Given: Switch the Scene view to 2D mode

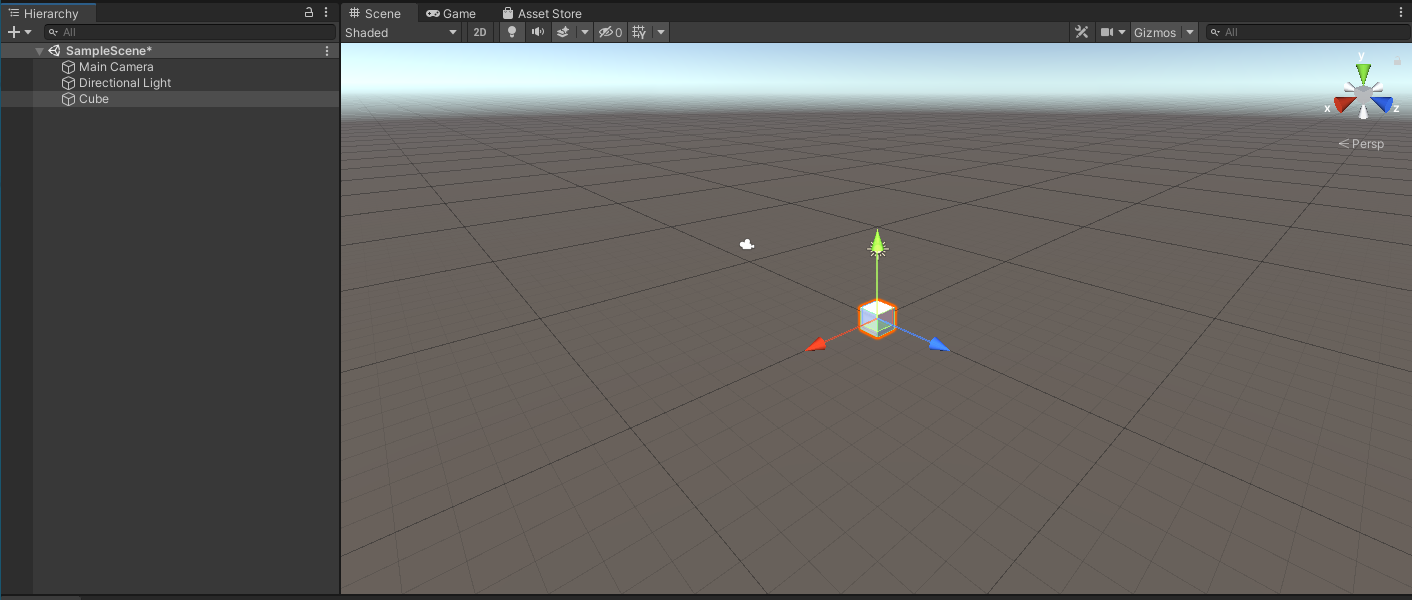Looking at the screenshot, I should point(480,32).
